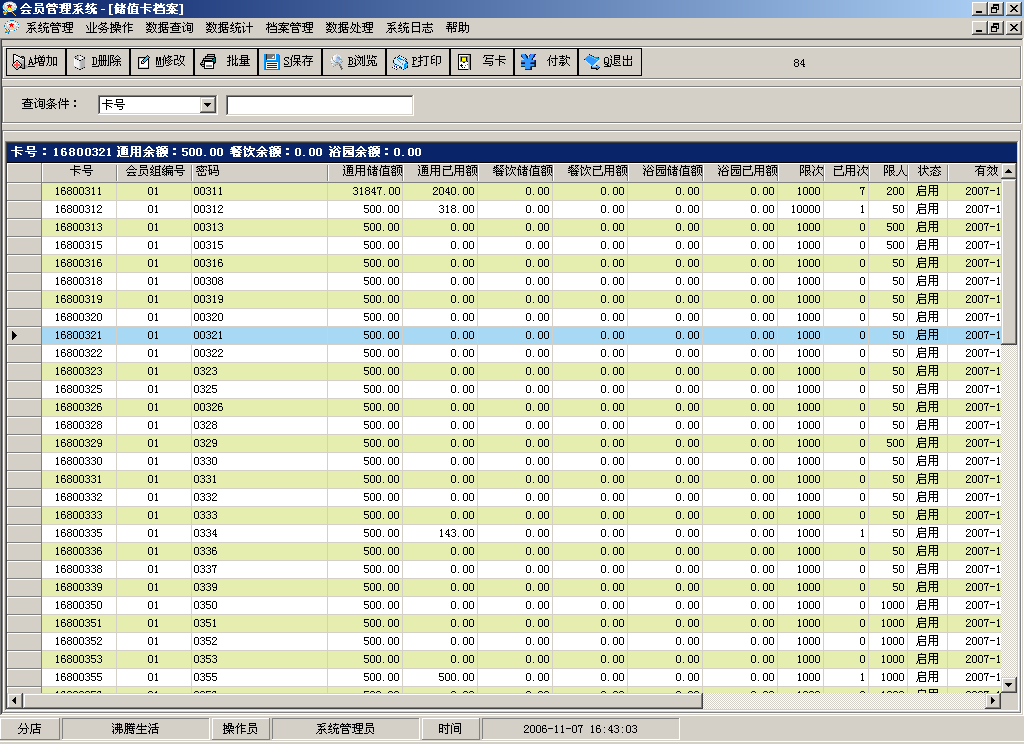Image resolution: width=1024 pixels, height=744 pixels.
Task: Click the 卡号 column header
Action: (x=79, y=171)
